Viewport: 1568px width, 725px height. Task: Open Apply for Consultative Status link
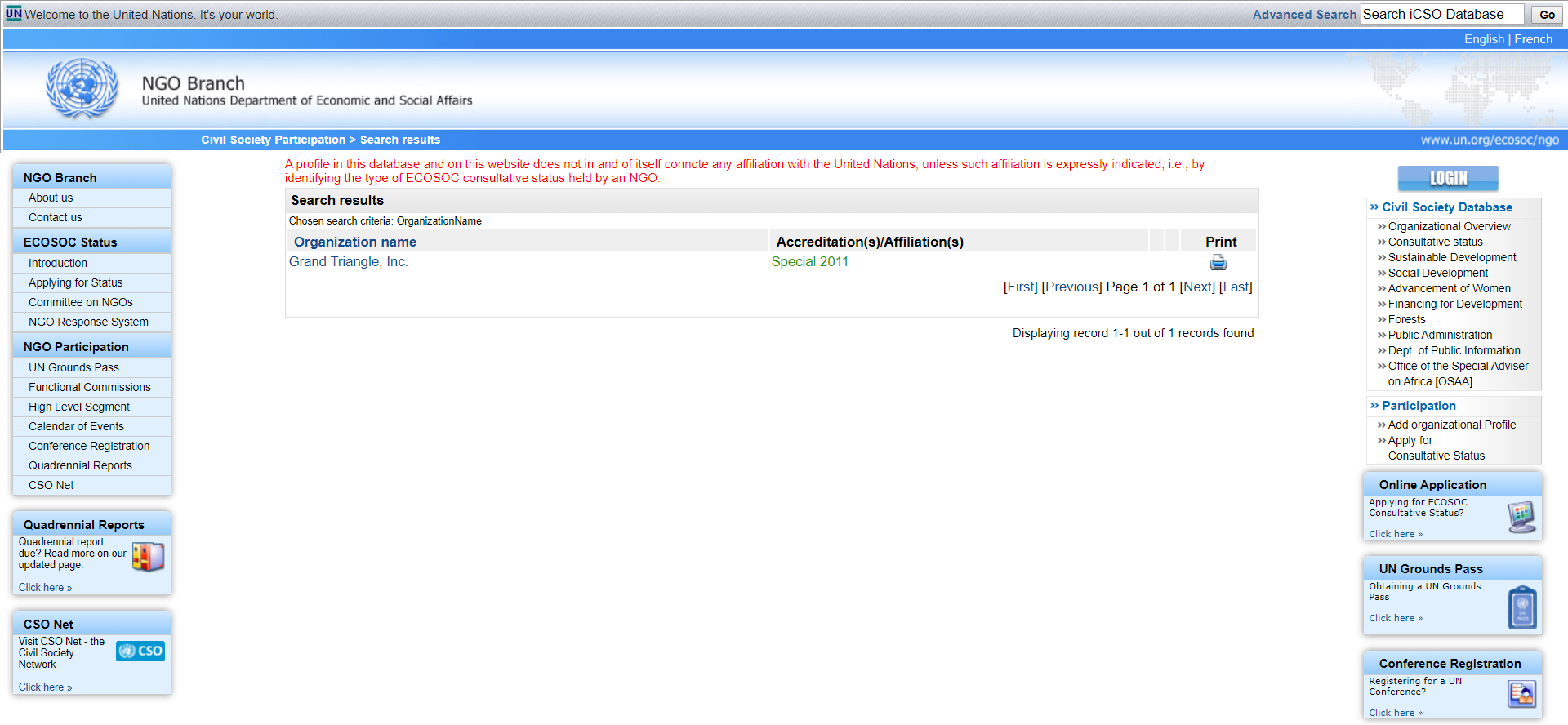tap(1437, 448)
